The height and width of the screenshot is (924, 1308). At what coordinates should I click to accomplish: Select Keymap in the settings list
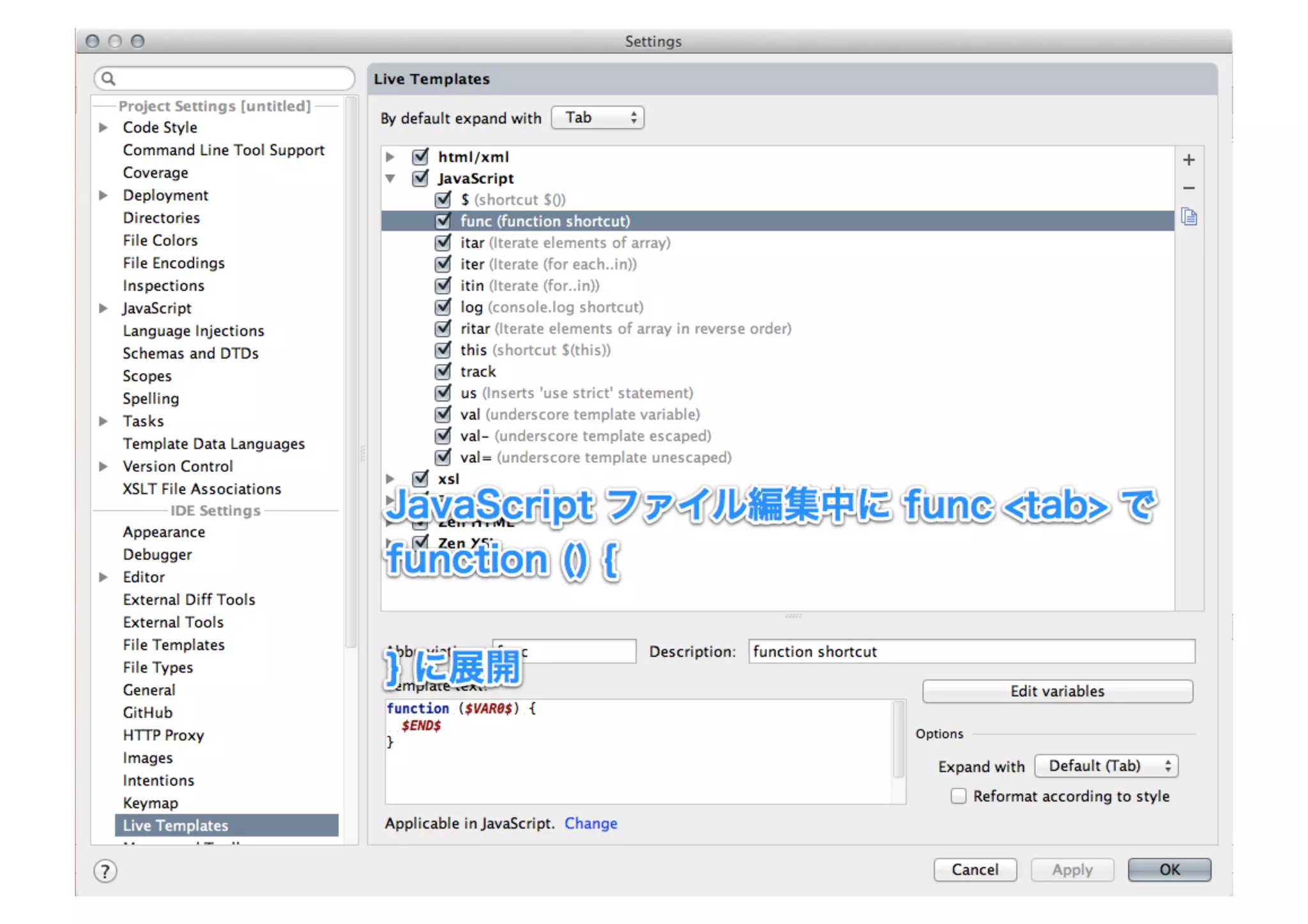pos(151,803)
